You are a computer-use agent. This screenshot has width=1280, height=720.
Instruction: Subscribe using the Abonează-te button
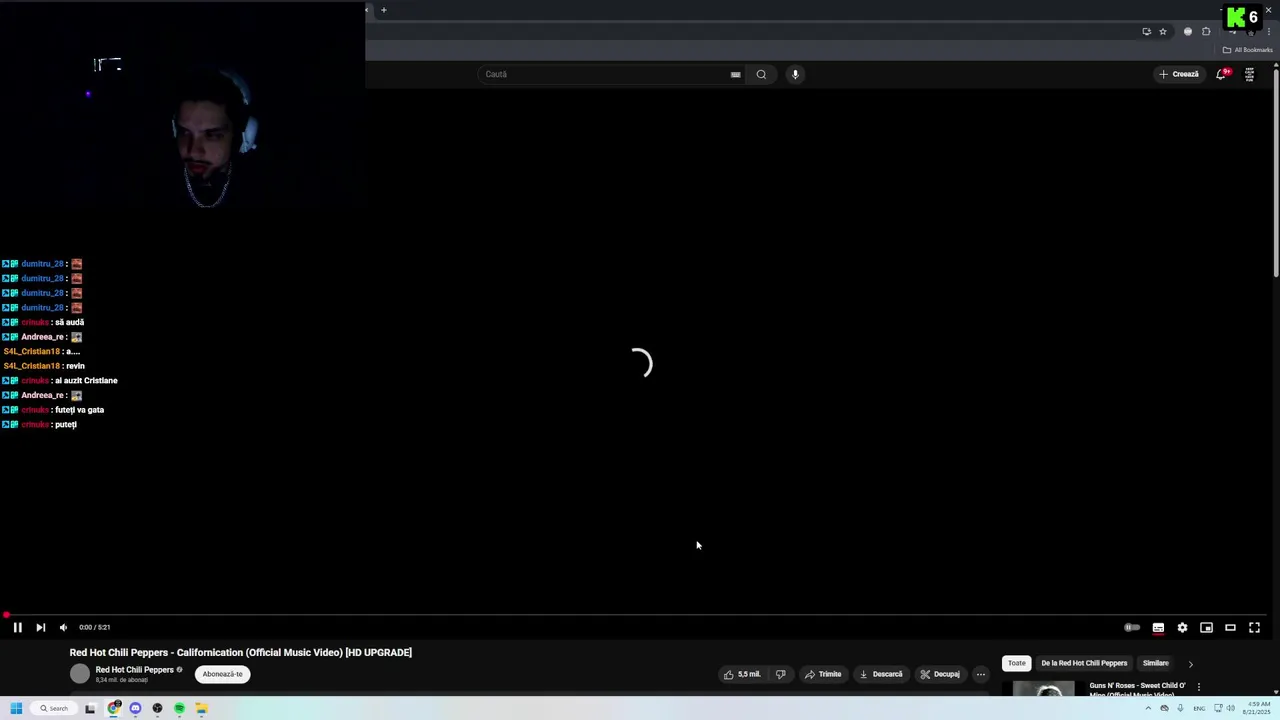point(222,674)
